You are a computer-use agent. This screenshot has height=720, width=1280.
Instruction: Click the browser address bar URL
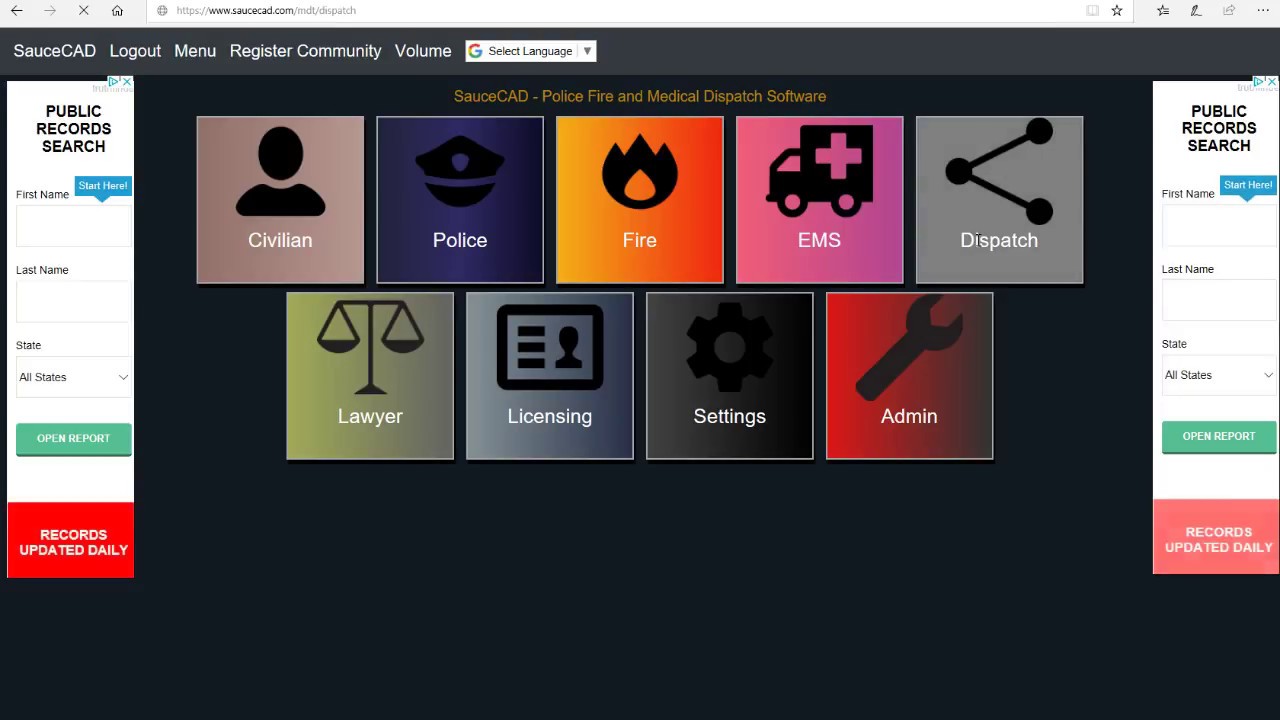266,10
